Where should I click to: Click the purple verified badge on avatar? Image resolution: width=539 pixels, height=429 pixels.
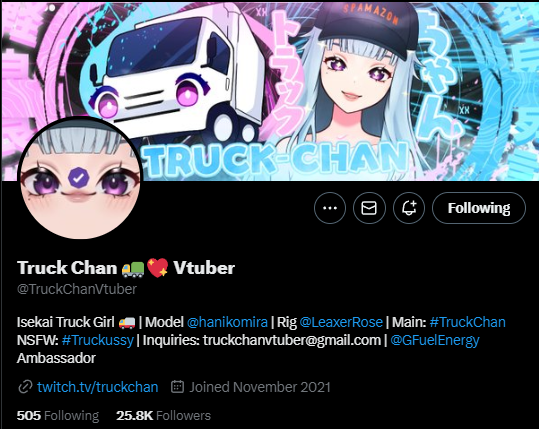click(x=78, y=177)
